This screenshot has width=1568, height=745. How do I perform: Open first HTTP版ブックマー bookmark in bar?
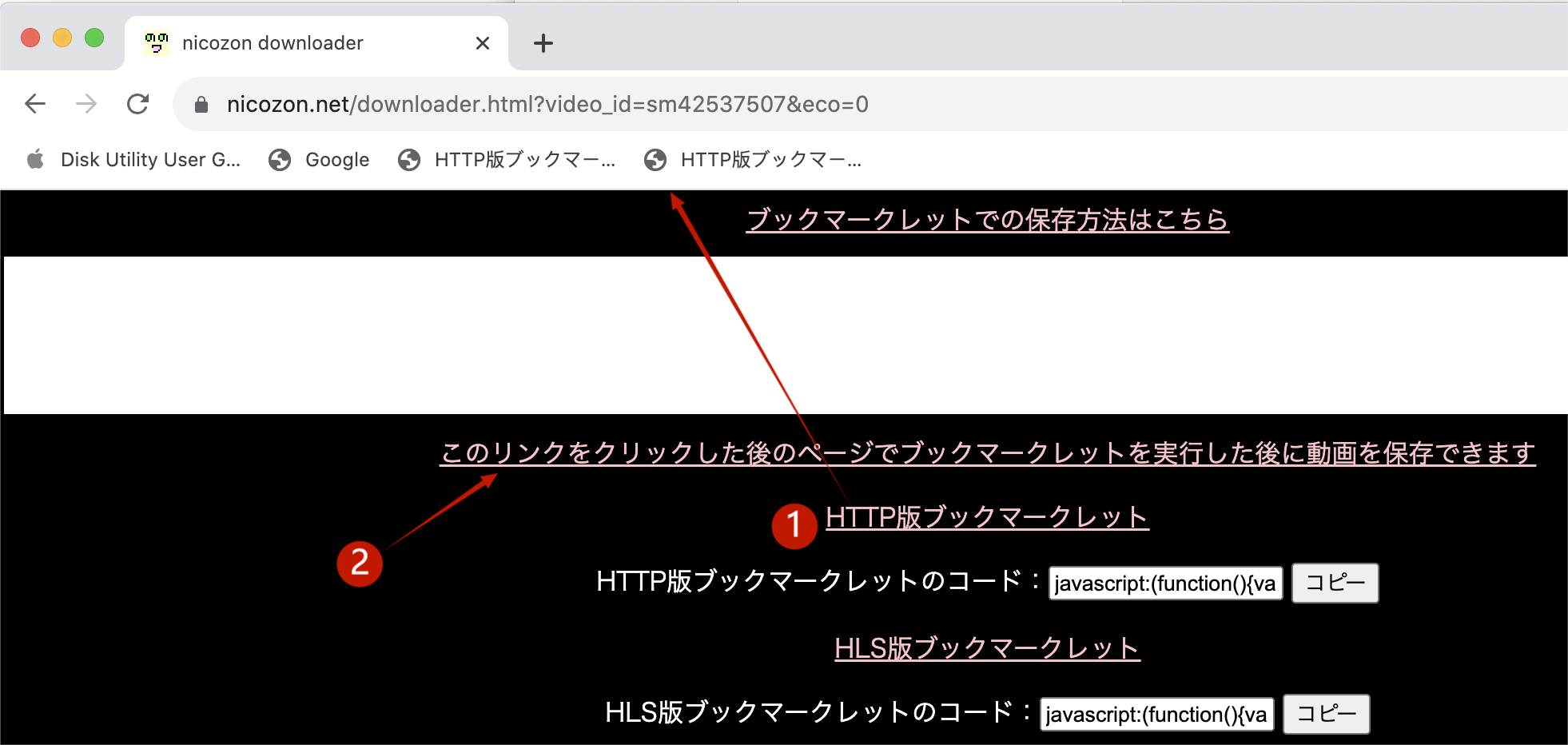click(x=507, y=160)
